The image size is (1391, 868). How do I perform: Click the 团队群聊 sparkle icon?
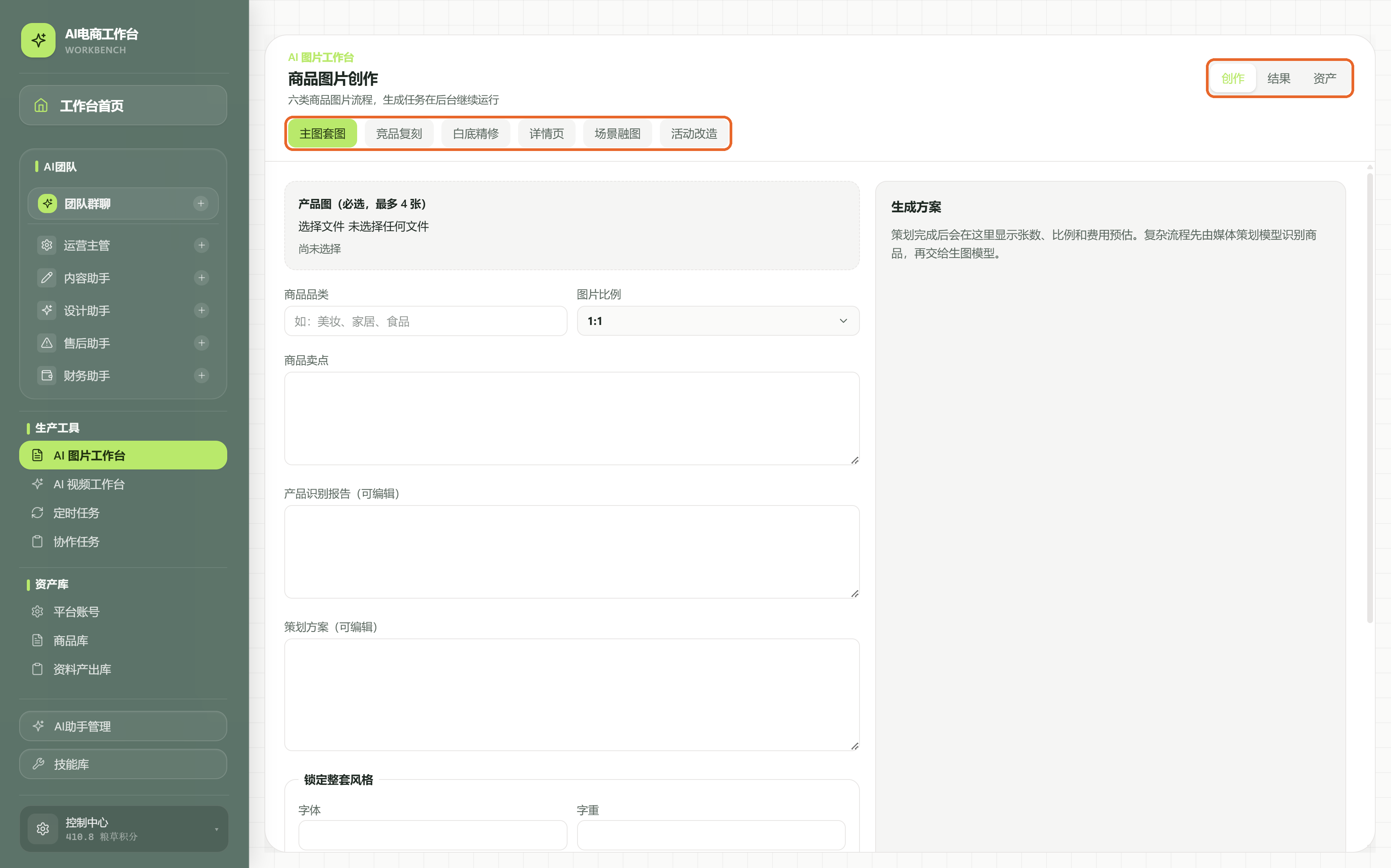click(48, 203)
